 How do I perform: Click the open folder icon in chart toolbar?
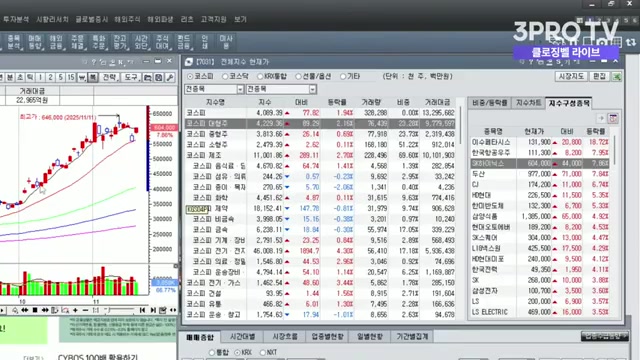[x=148, y=78]
